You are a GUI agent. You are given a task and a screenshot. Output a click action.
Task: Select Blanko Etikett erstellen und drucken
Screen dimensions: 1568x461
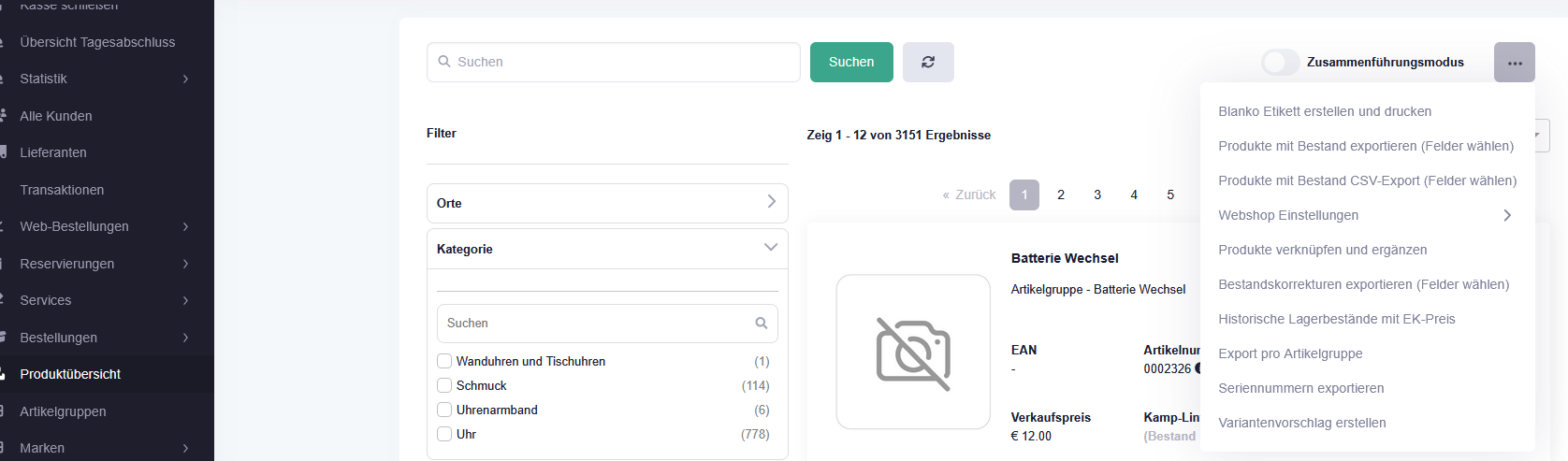(1324, 111)
